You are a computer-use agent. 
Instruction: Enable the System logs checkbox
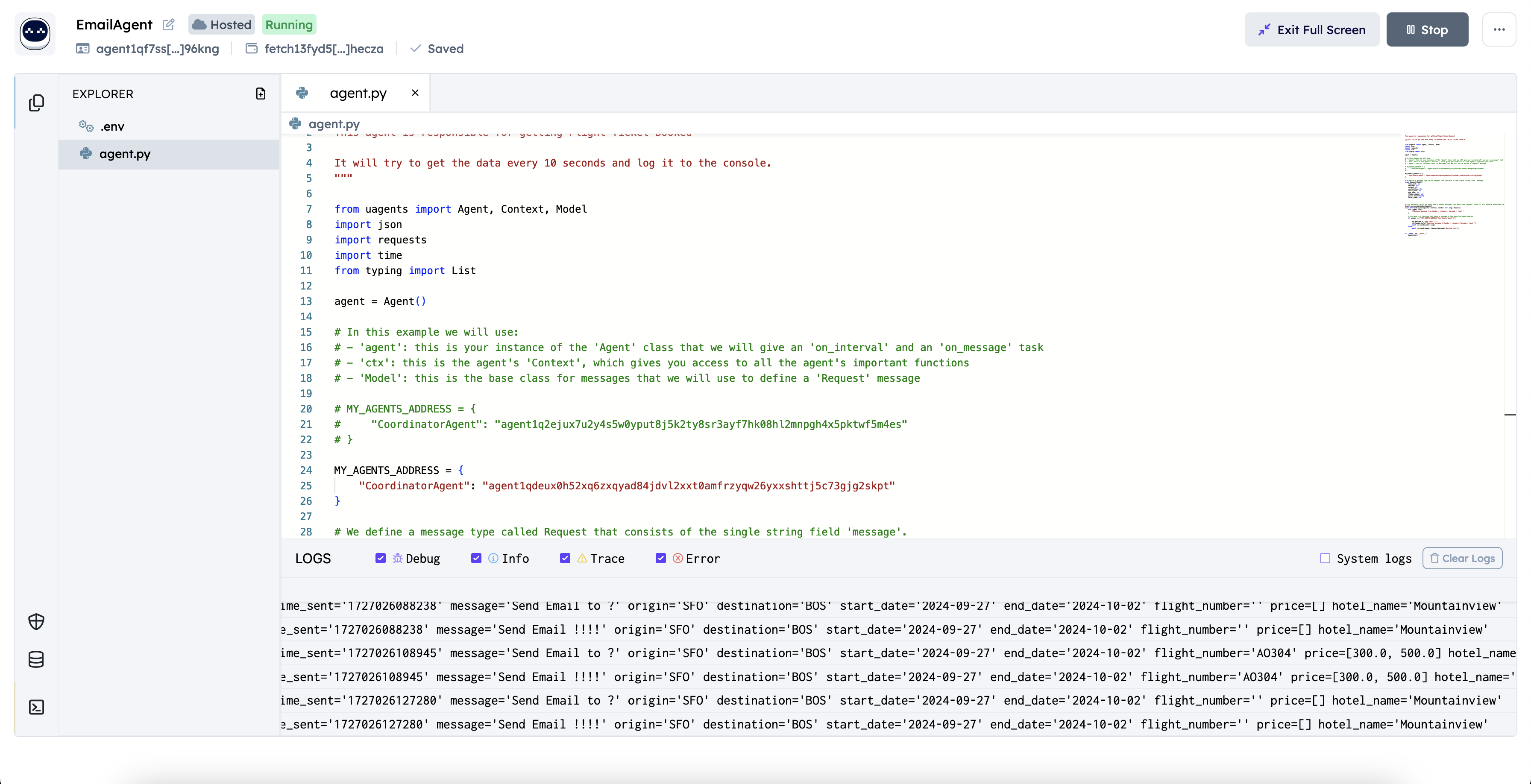pos(1325,558)
